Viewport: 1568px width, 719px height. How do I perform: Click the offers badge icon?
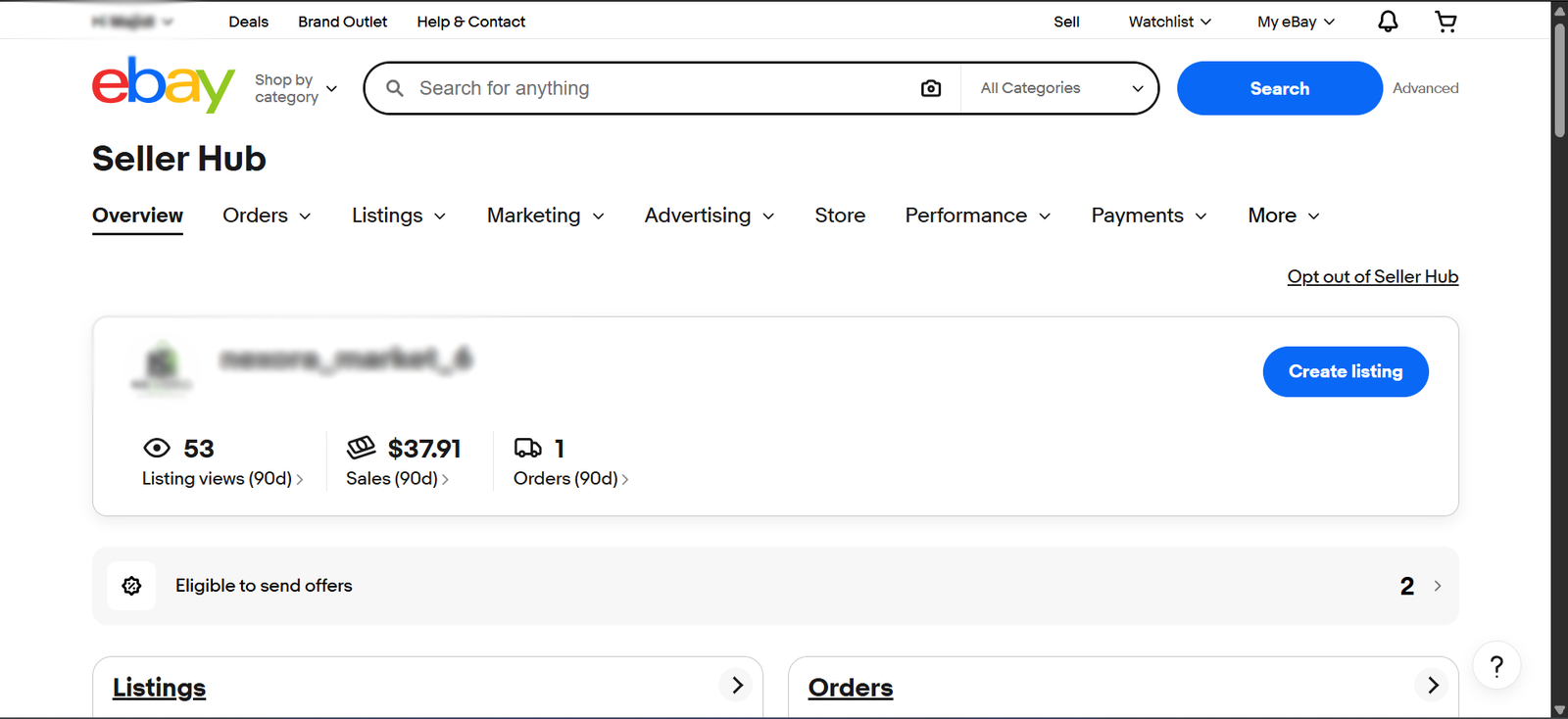(x=131, y=586)
